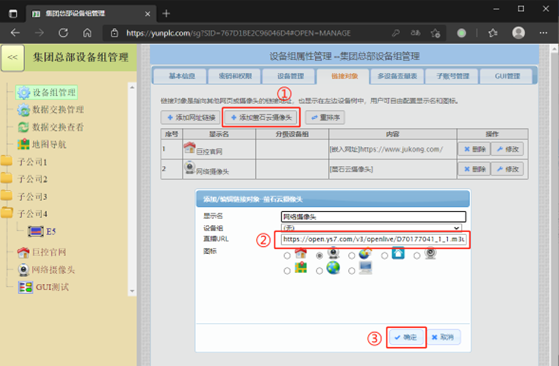Close the 集团总部设备组管理 browser tab
Screen dimensions: 559x366
148,14
